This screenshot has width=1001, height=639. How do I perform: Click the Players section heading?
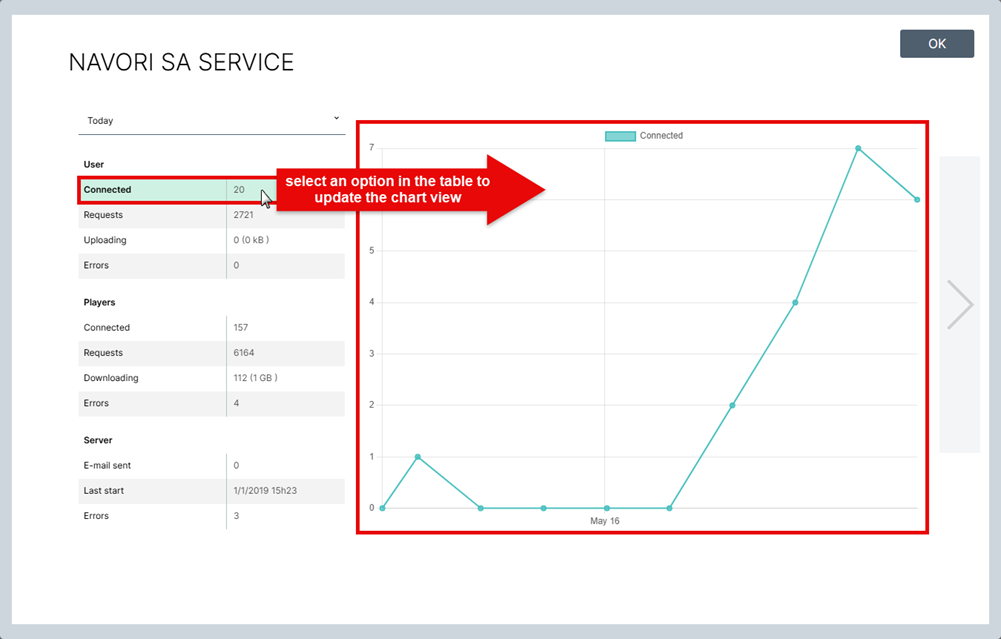point(100,303)
